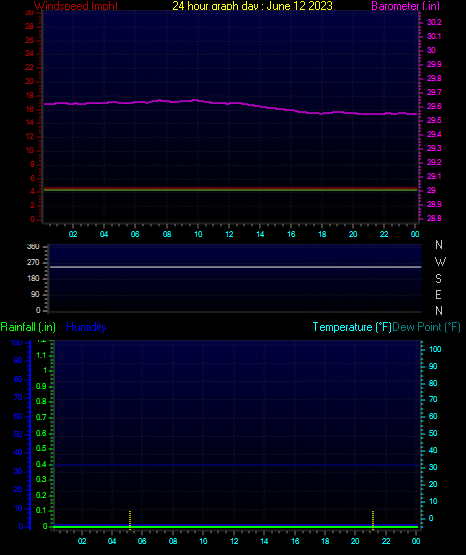Image resolution: width=466 pixels, height=555 pixels.
Task: Click the Windspeed (mph) axis label
Action: (x=76, y=6)
